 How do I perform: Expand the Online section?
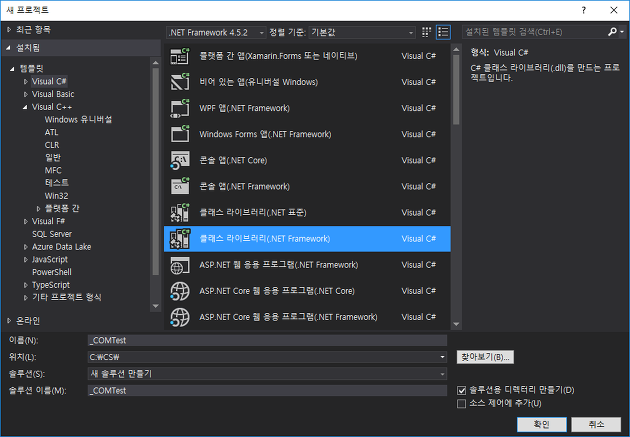9,321
